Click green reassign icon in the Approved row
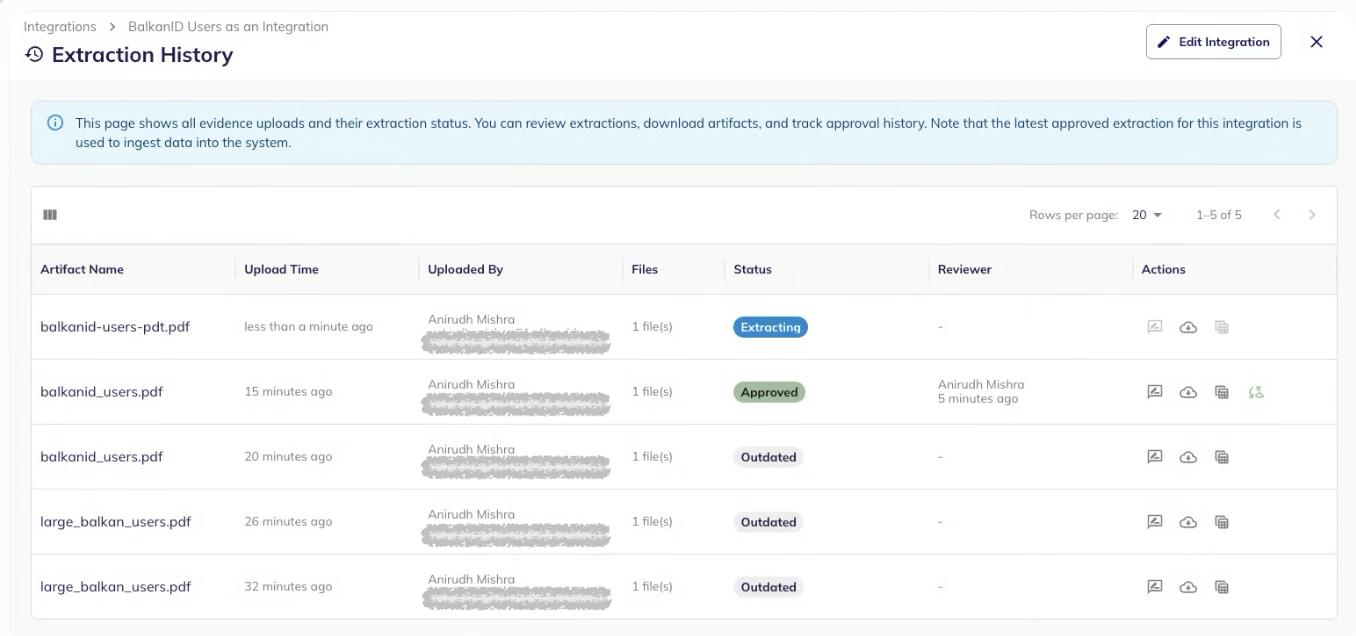Viewport: 1356px width, 636px height. pyautogui.click(x=1256, y=392)
